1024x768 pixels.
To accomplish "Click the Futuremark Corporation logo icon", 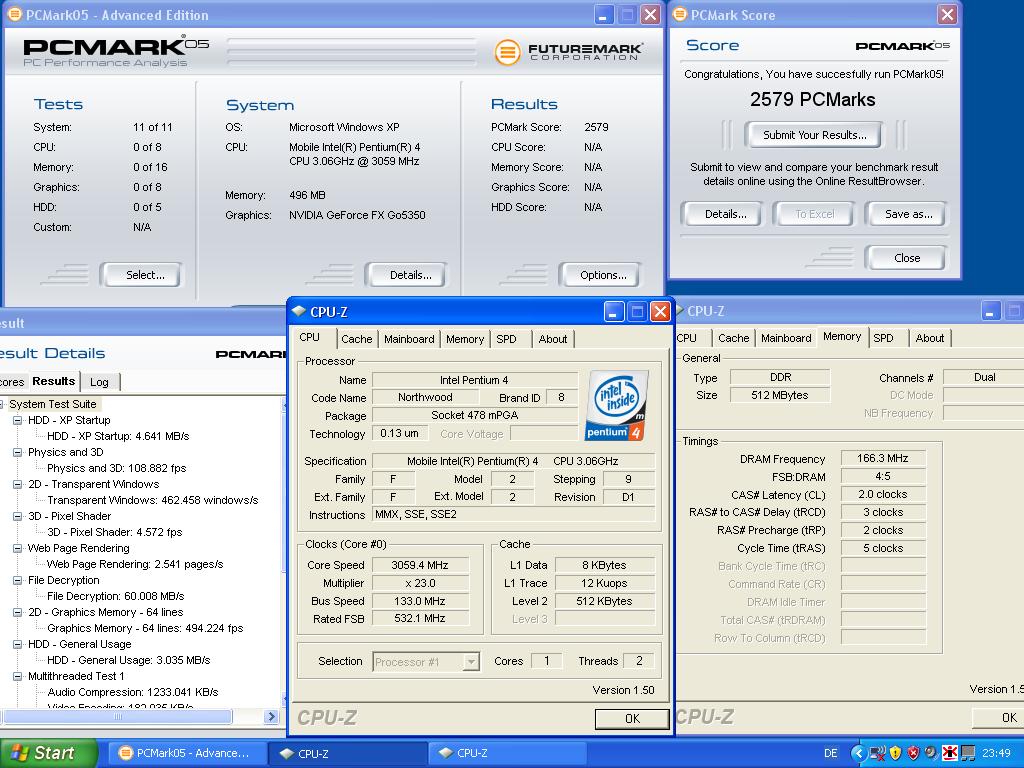I will pos(507,52).
